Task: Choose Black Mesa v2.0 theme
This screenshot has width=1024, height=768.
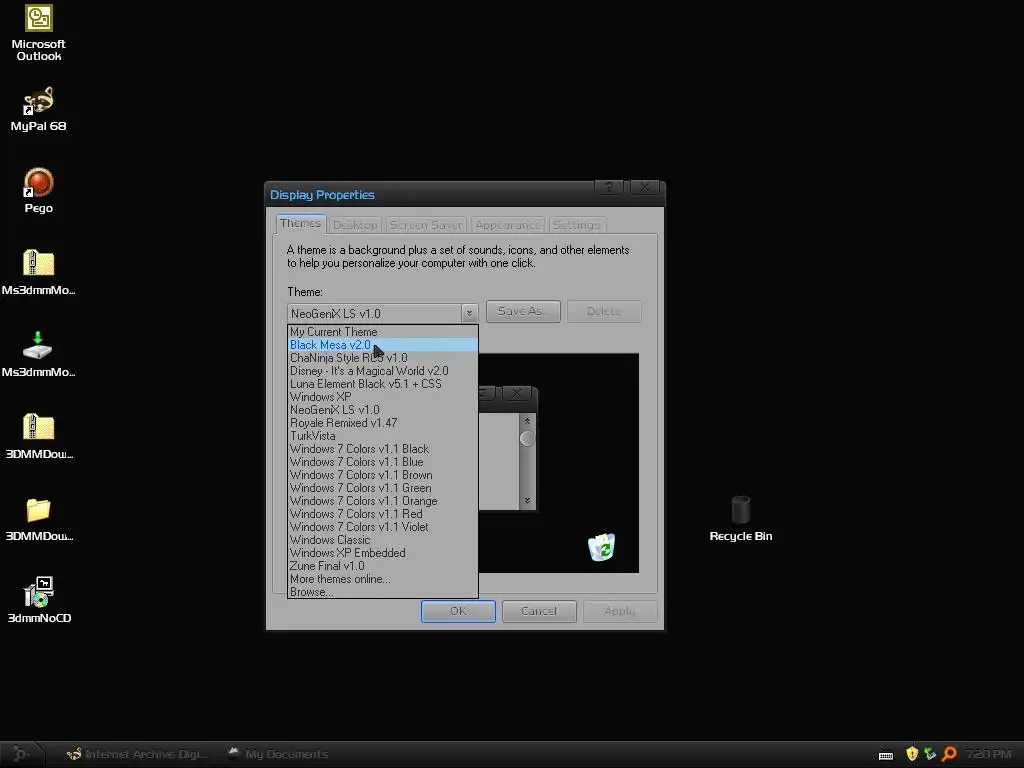Action: pyautogui.click(x=383, y=345)
